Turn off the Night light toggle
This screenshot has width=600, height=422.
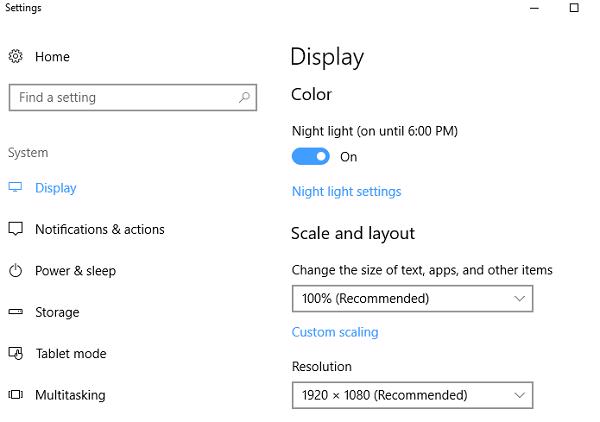tap(311, 157)
